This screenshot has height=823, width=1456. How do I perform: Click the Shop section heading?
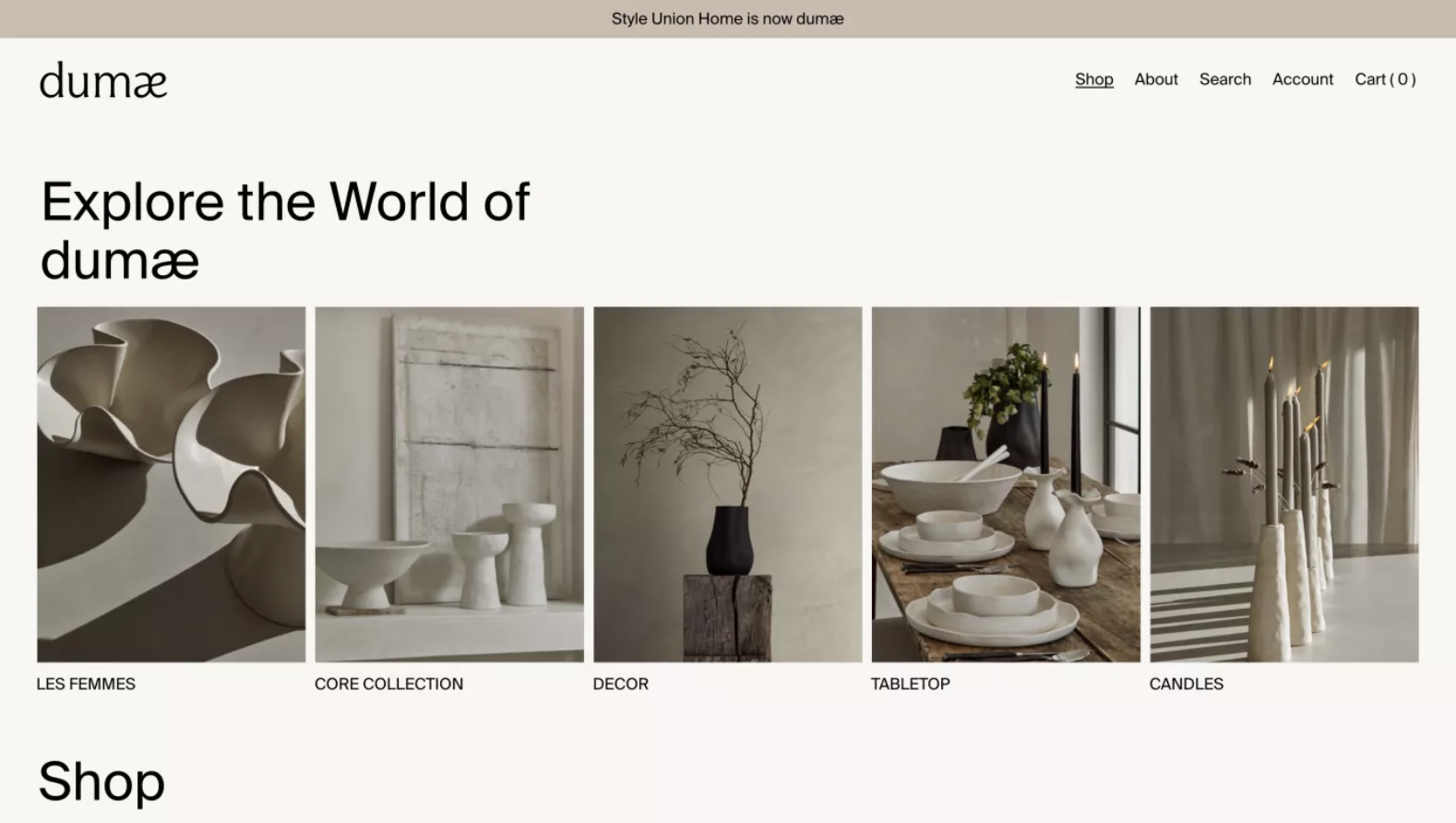[101, 781]
